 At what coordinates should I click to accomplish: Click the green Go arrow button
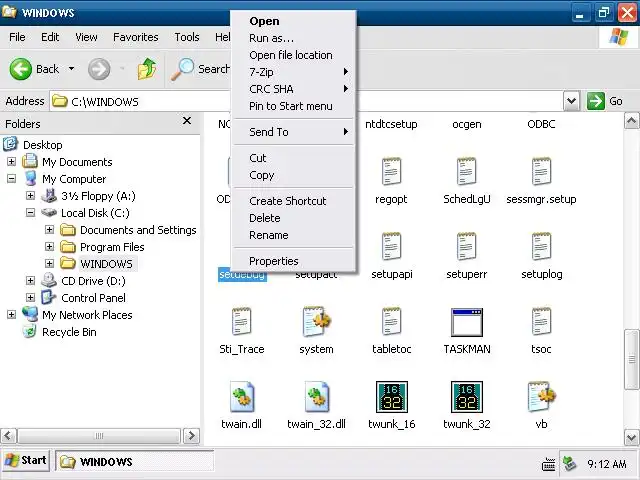point(596,101)
